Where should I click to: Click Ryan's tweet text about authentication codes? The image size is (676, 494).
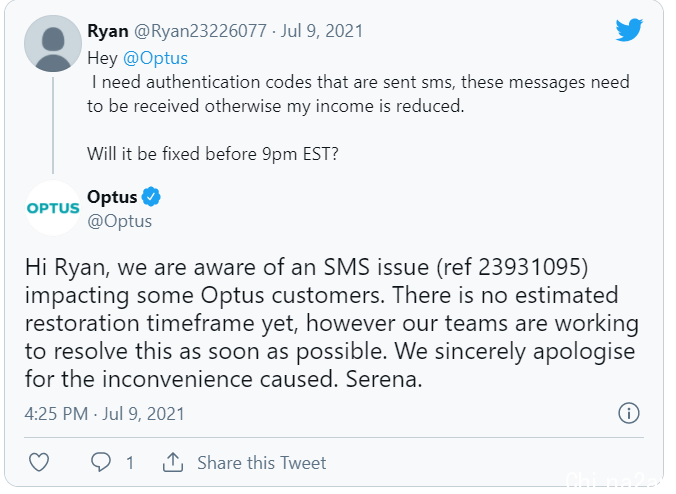tap(358, 94)
